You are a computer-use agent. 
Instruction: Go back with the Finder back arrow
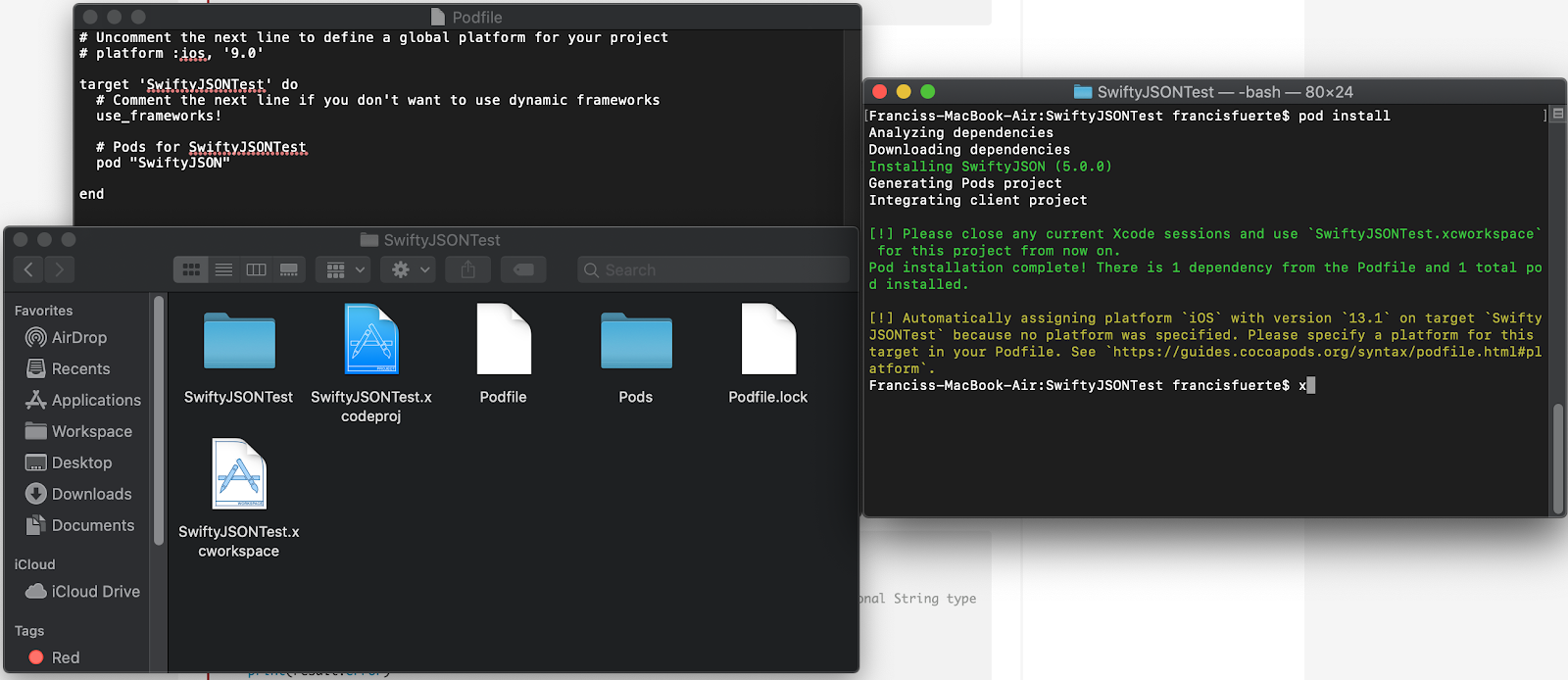pos(28,269)
